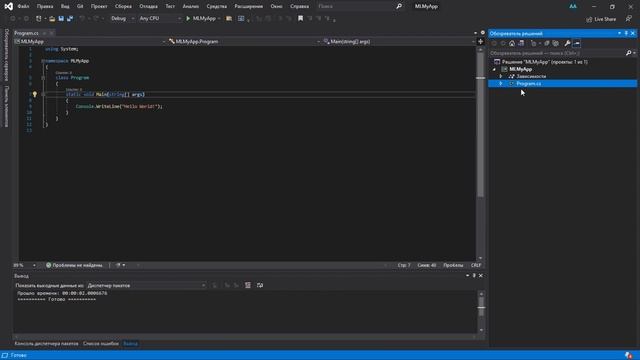Start debugging with MLMyApp run button

tap(200, 18)
